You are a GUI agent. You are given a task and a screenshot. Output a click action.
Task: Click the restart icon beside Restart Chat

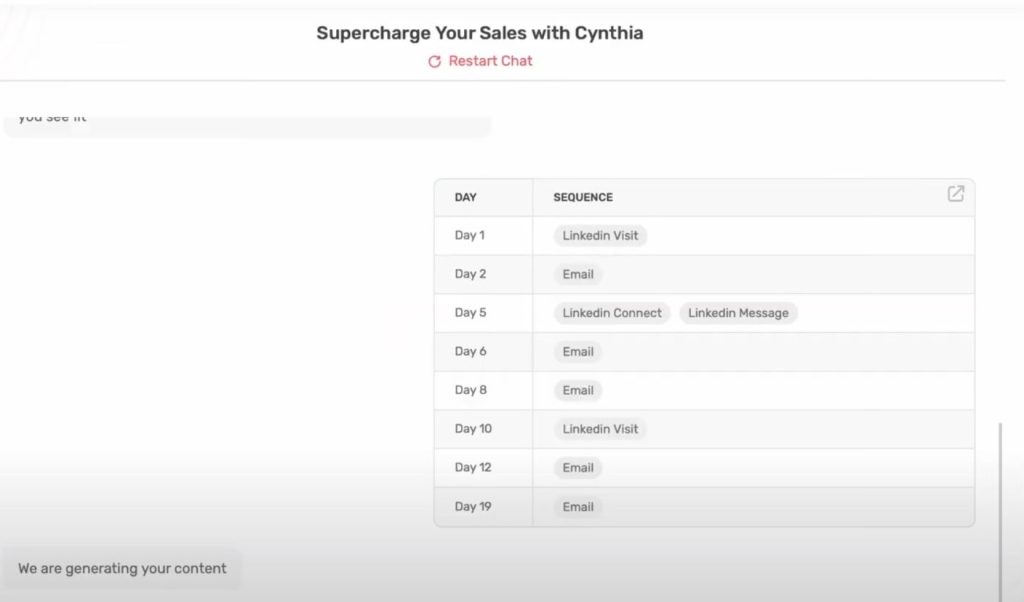pyautogui.click(x=434, y=62)
